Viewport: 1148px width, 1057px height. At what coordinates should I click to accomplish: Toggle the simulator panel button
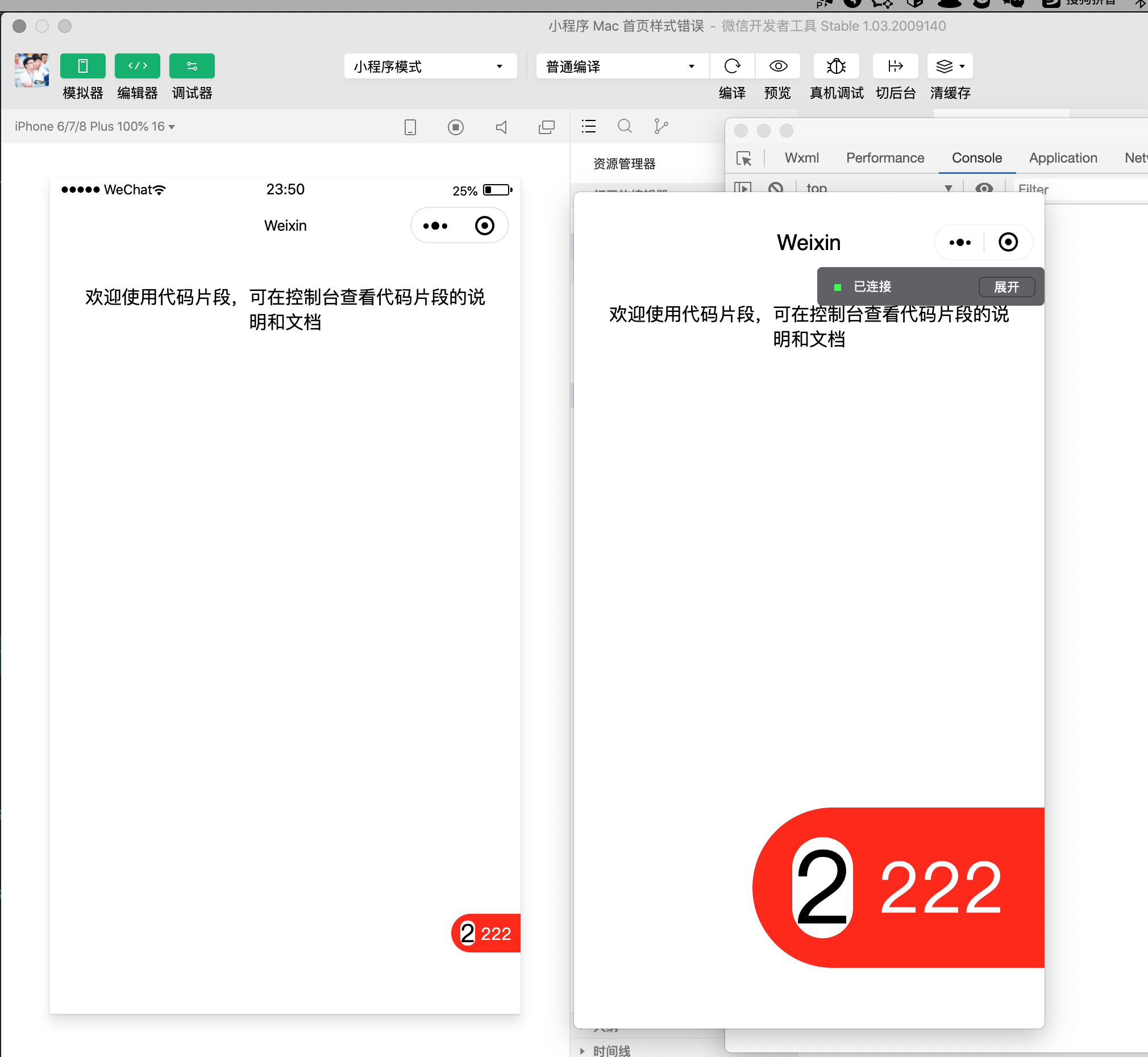tap(82, 66)
